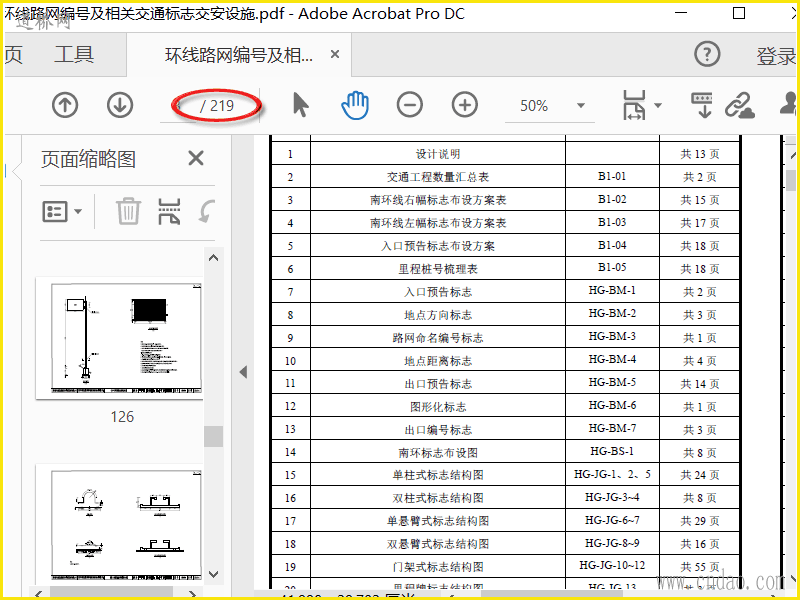Go to next page with down arrow
The width and height of the screenshot is (800, 600).
[120, 106]
